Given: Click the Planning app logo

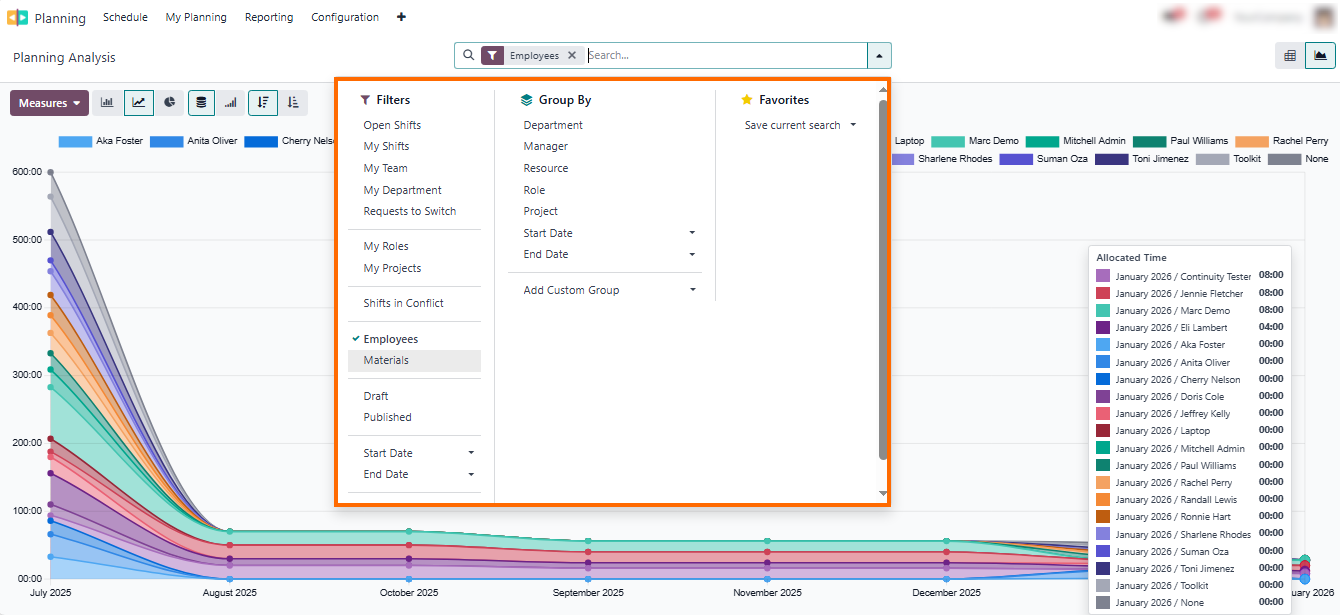Looking at the screenshot, I should [18, 17].
